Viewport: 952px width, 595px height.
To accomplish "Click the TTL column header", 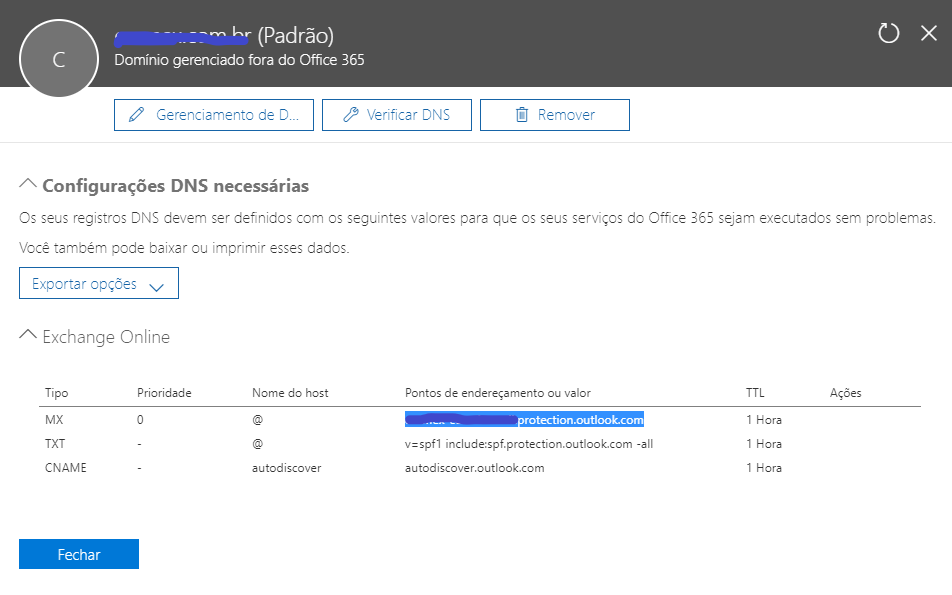I will click(755, 393).
